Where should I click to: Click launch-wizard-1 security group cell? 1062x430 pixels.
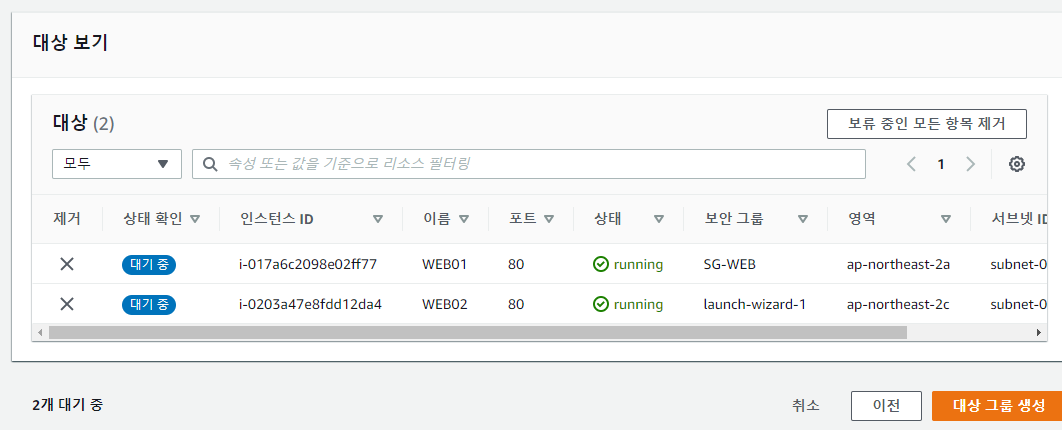755,304
